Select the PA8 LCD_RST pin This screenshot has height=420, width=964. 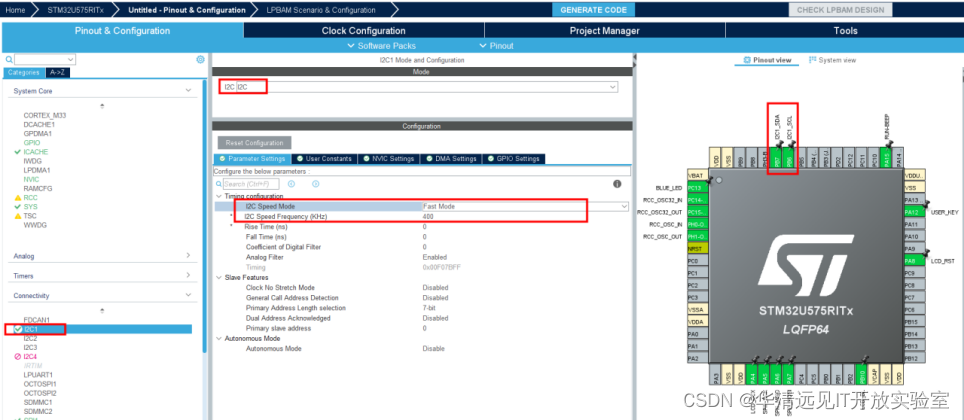(912, 261)
